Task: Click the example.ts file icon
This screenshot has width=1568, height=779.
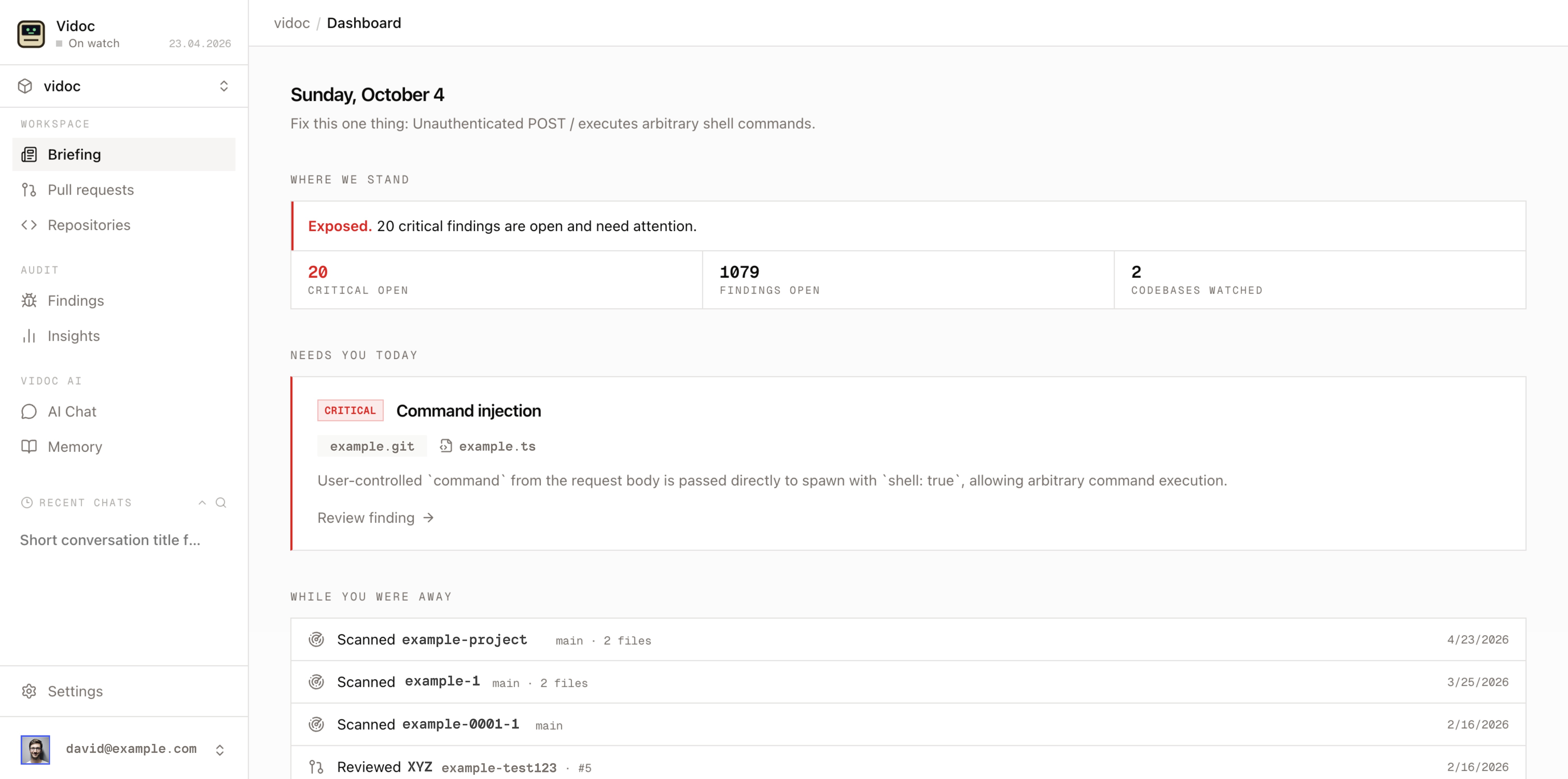Action: point(446,446)
